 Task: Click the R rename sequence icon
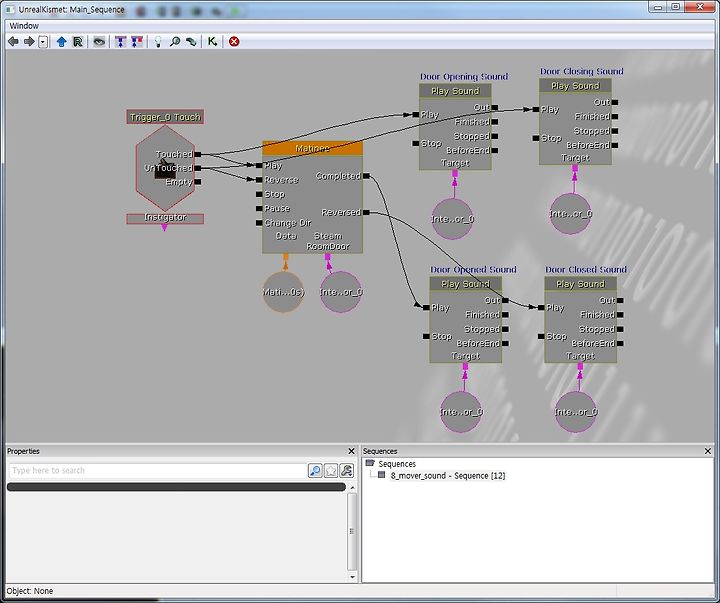pos(78,42)
